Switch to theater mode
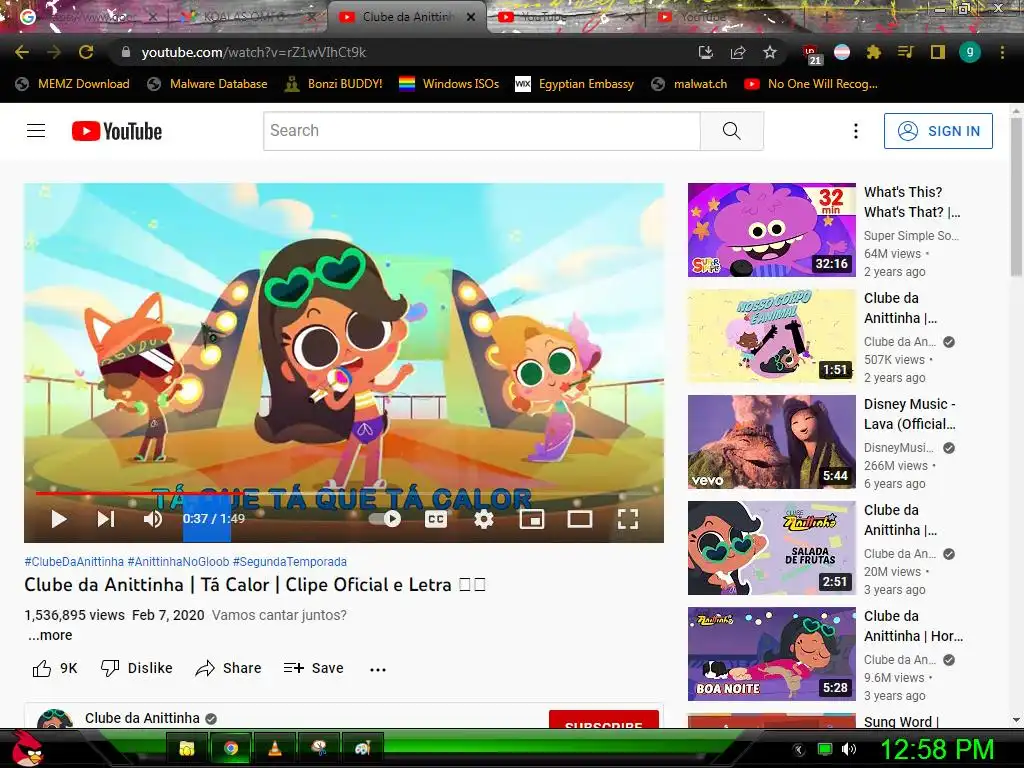The width and height of the screenshot is (1024, 768). pyautogui.click(x=579, y=519)
